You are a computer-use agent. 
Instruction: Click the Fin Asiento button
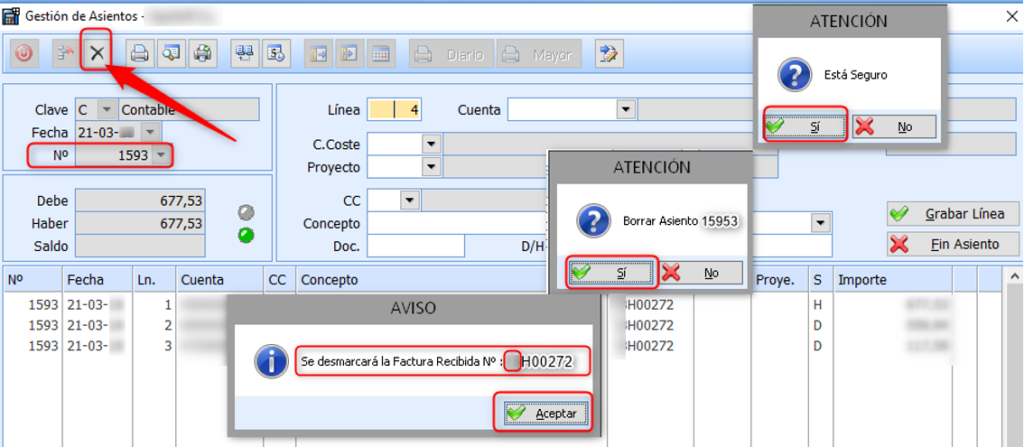(x=953, y=243)
